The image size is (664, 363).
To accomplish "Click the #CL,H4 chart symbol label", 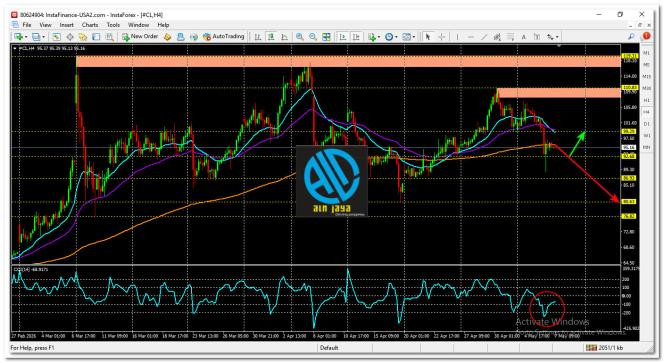I will (26, 48).
